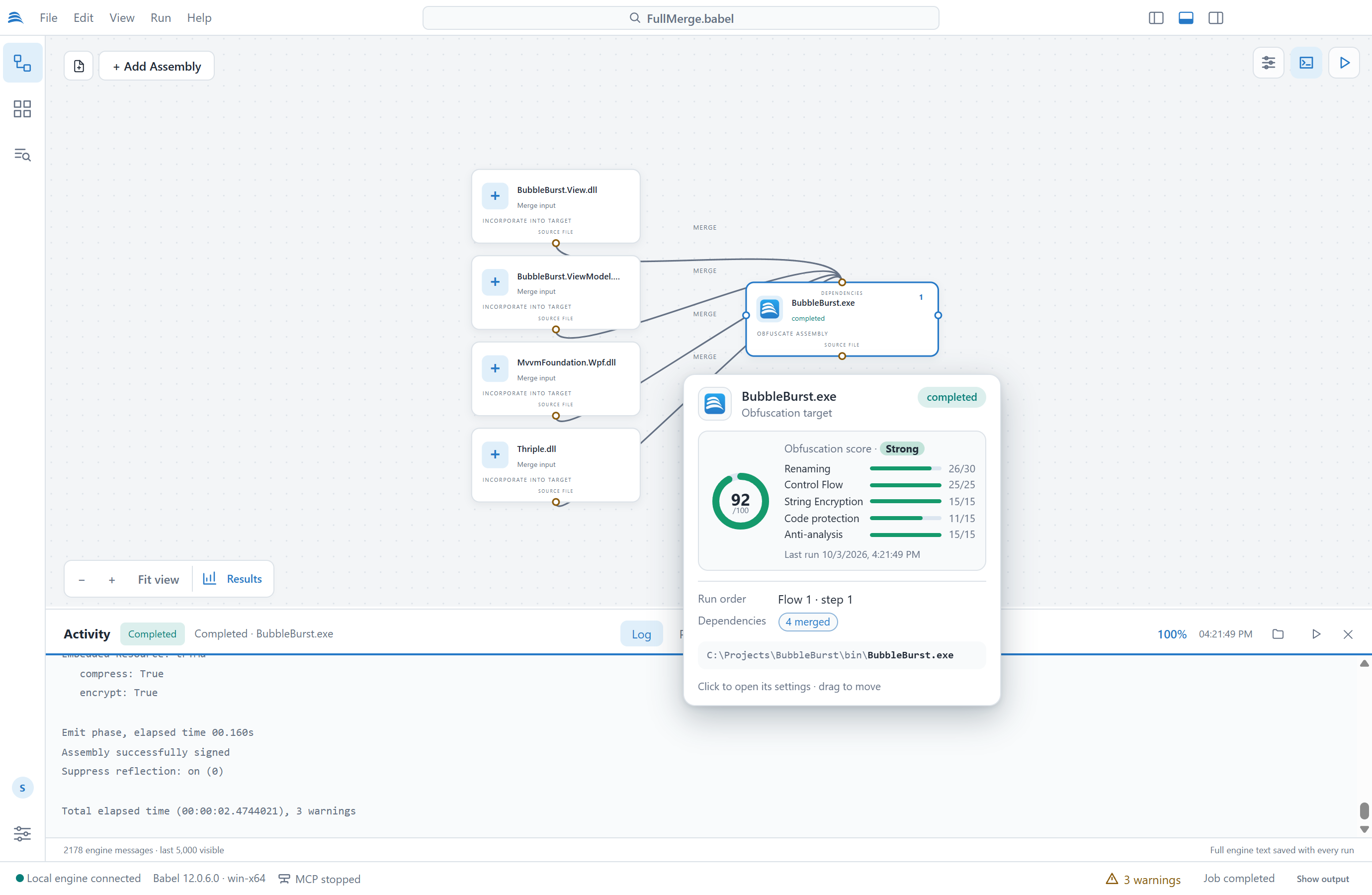
Task: Open output folder icon in Activity bar
Action: coord(1278,634)
